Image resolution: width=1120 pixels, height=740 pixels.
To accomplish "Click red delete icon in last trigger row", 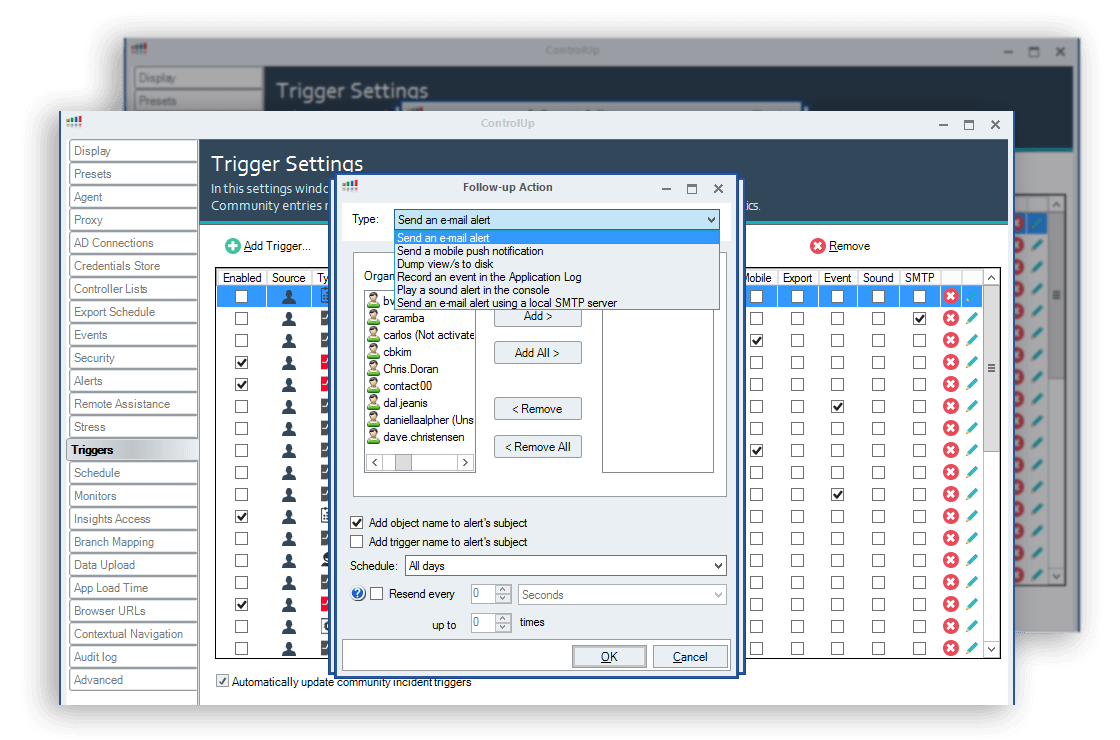I will coord(951,648).
